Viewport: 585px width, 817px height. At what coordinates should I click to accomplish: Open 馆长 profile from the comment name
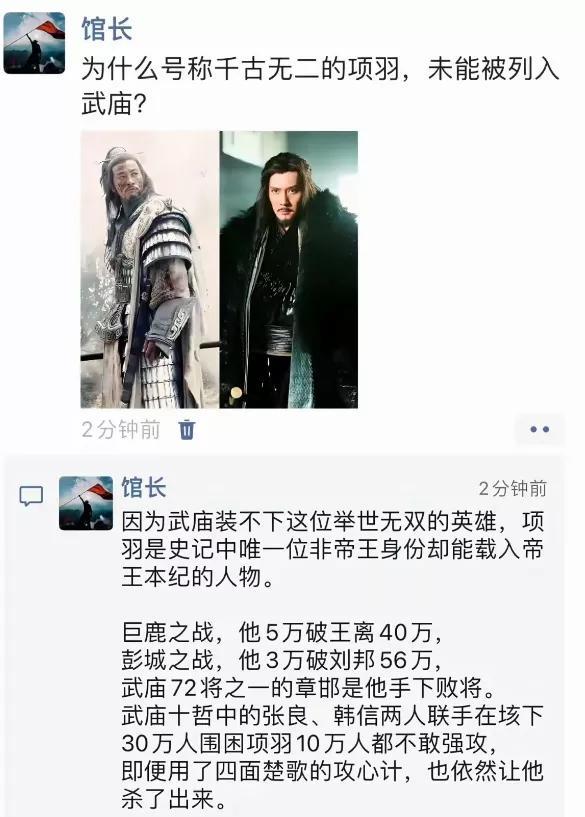(x=144, y=488)
